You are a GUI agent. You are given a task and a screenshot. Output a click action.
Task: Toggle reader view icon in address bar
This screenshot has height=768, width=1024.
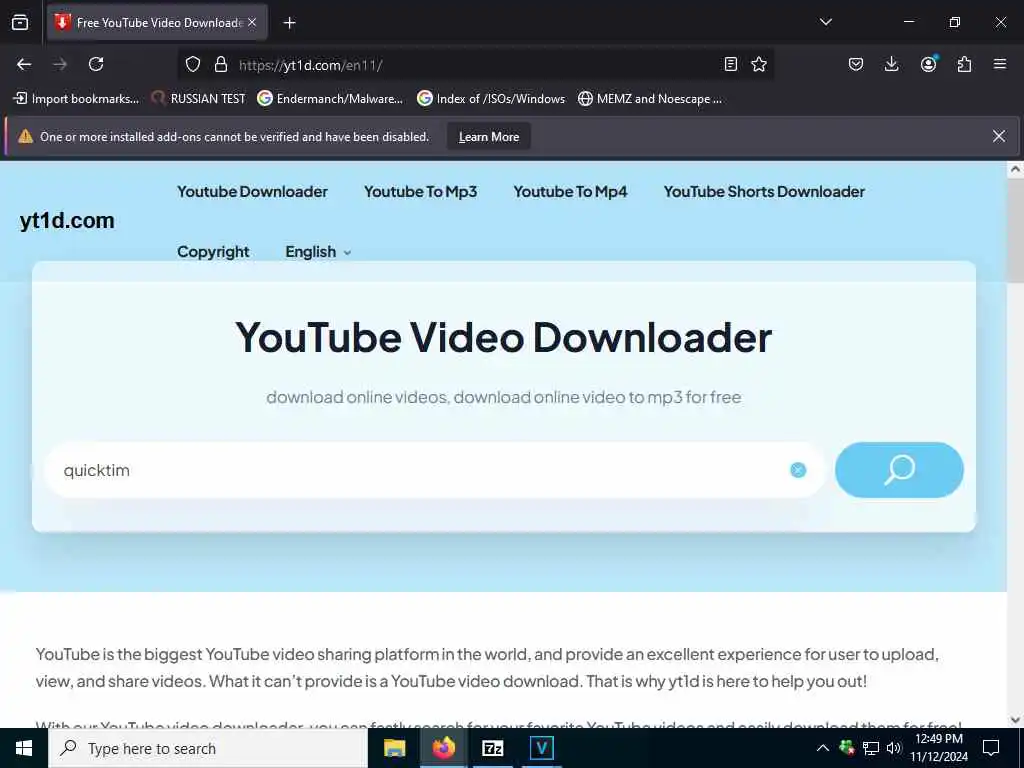(x=731, y=64)
